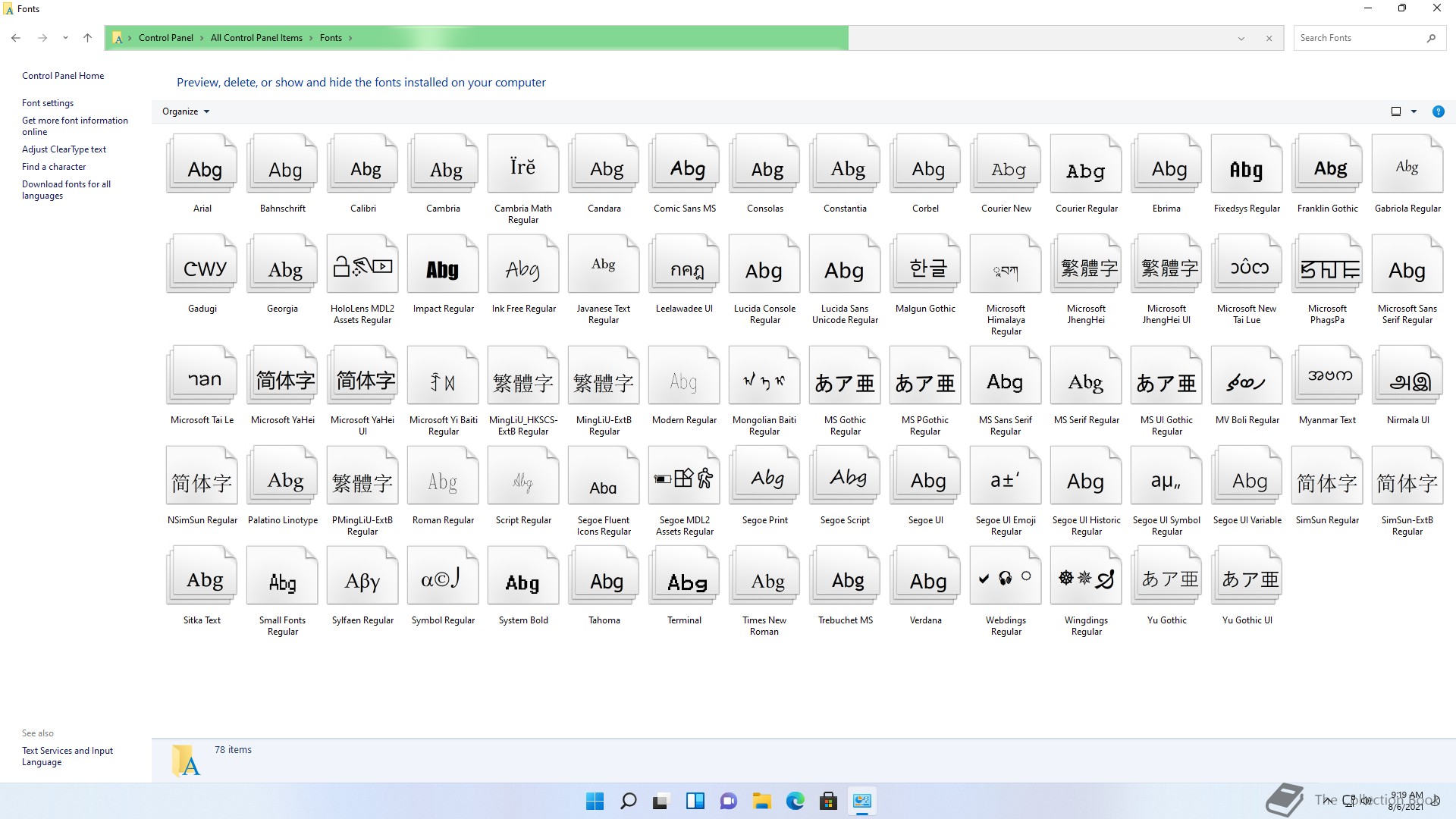The image size is (1456, 819).
Task: Select the Microsoft YaHei font icon
Action: coord(283,376)
